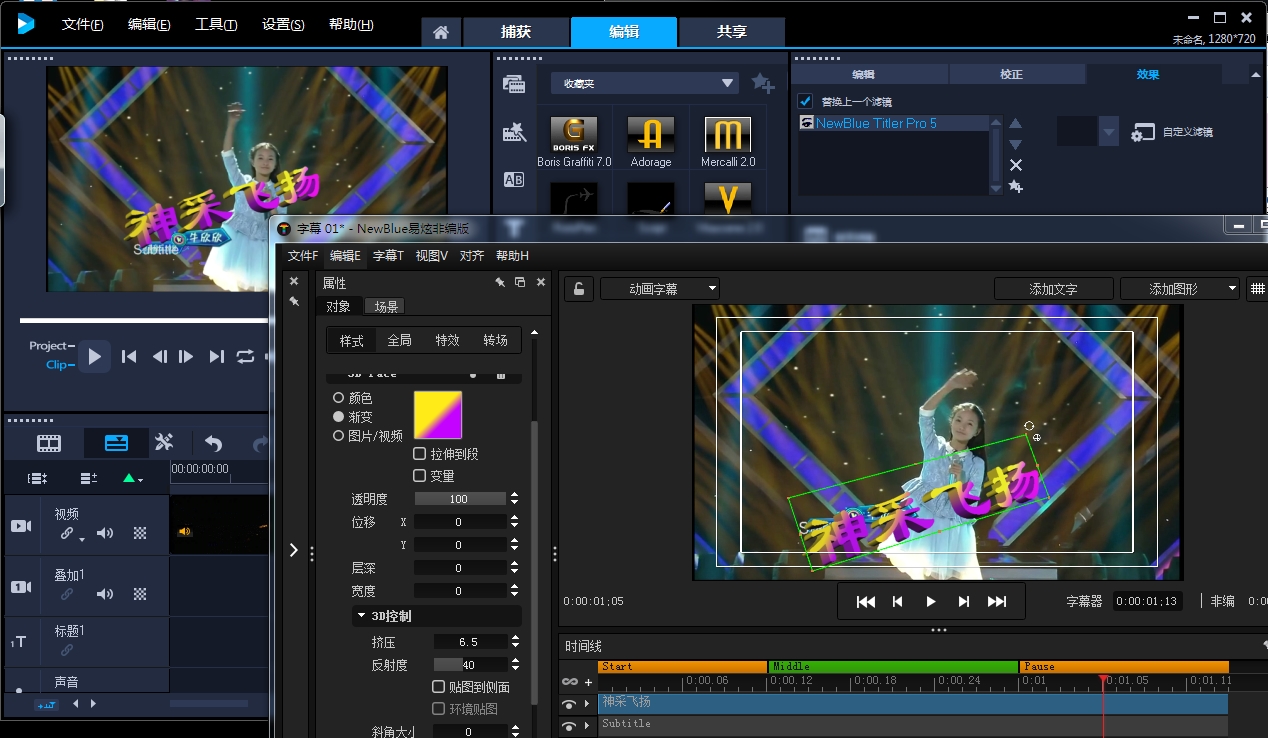Enable 变量 checkbox
The height and width of the screenshot is (738, 1268).
click(x=420, y=476)
